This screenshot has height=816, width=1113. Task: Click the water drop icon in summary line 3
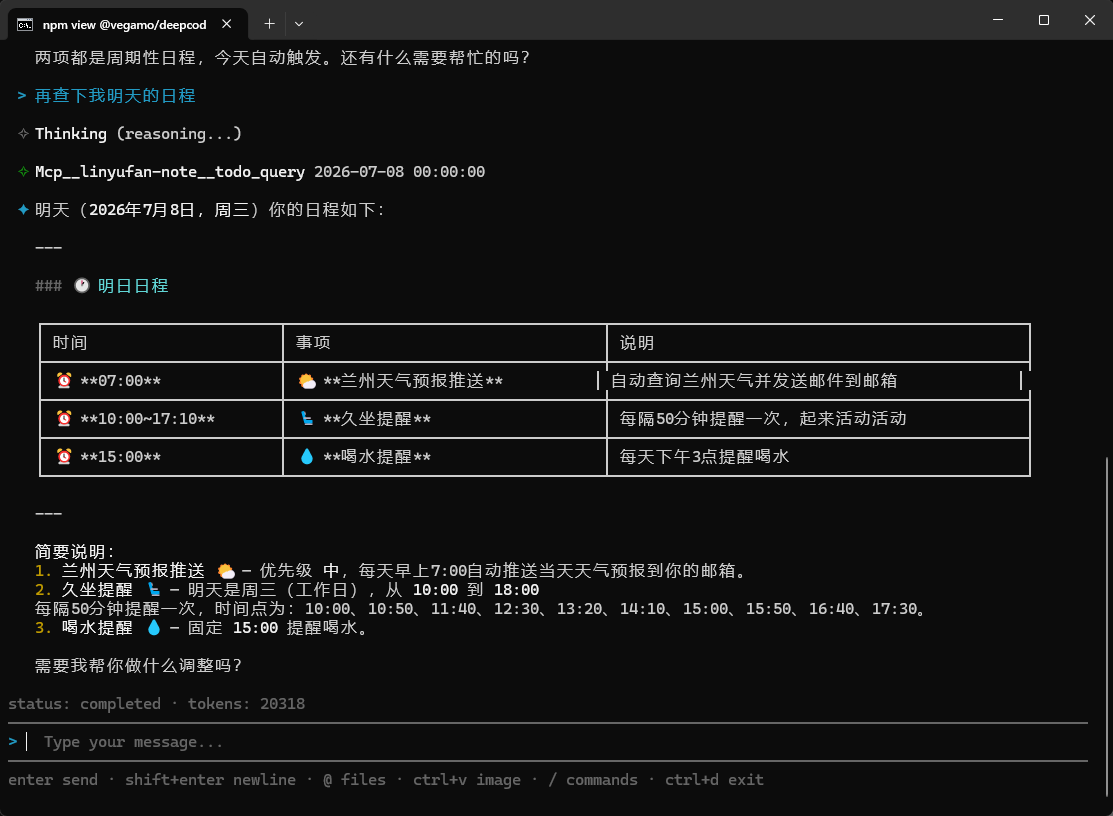pos(154,627)
